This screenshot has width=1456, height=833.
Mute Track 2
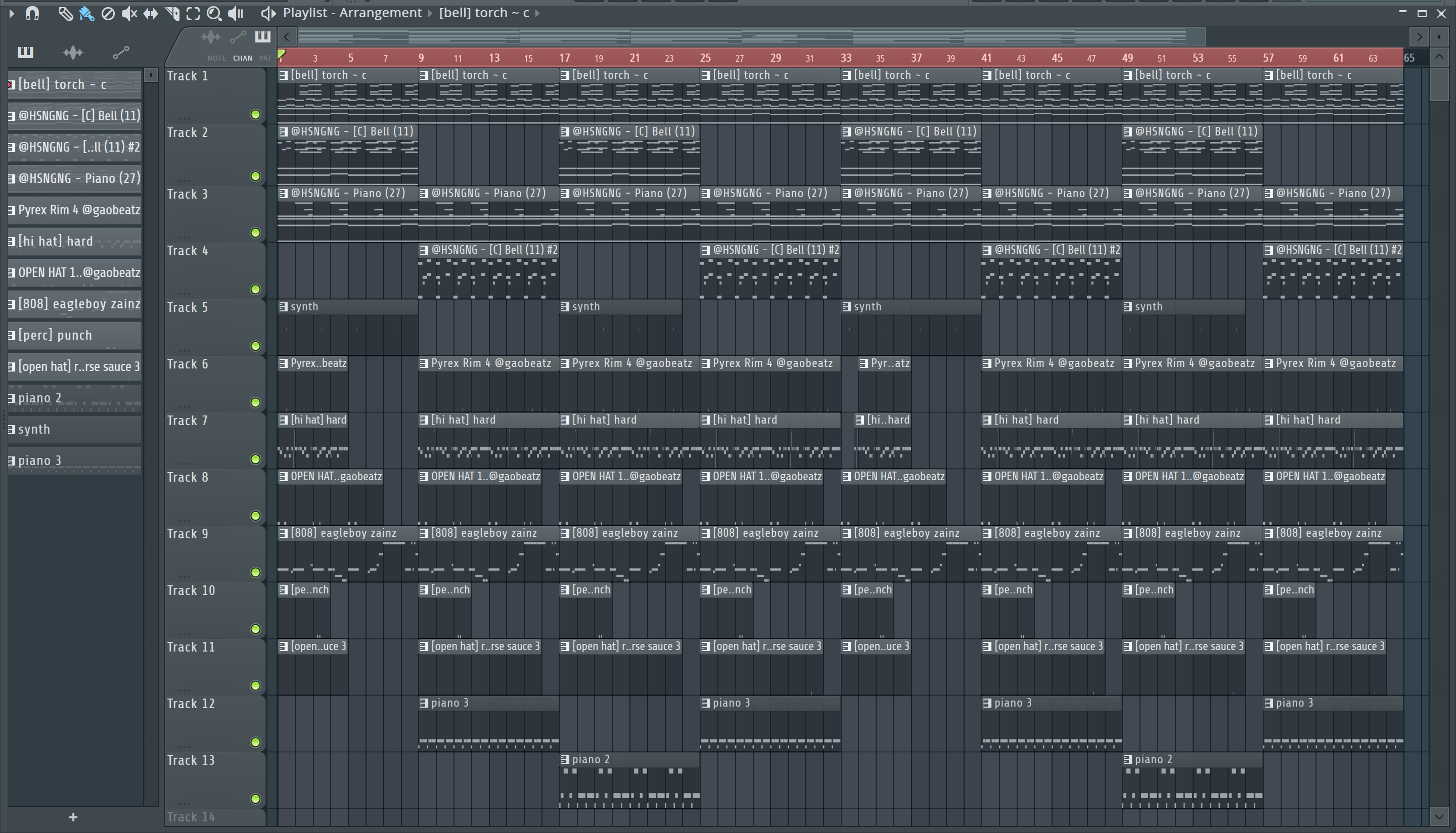[x=256, y=176]
